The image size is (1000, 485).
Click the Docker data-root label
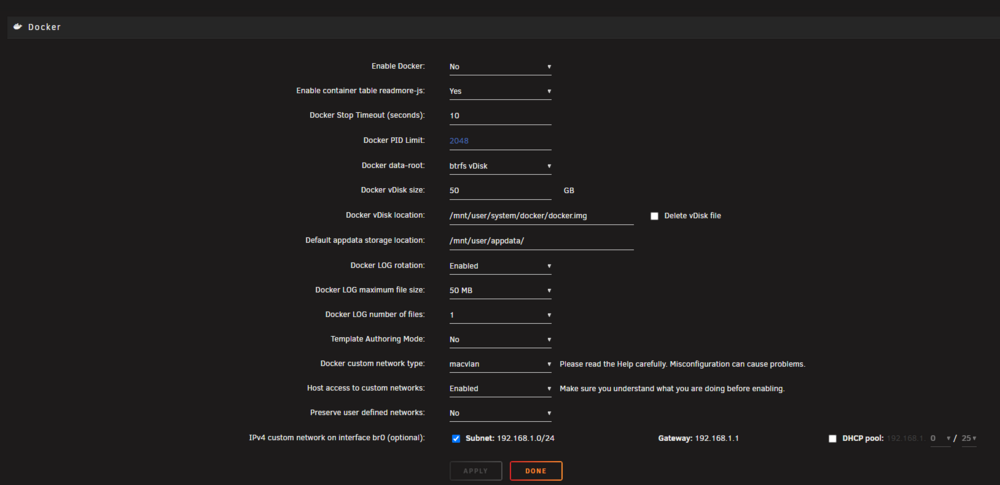[x=393, y=165]
